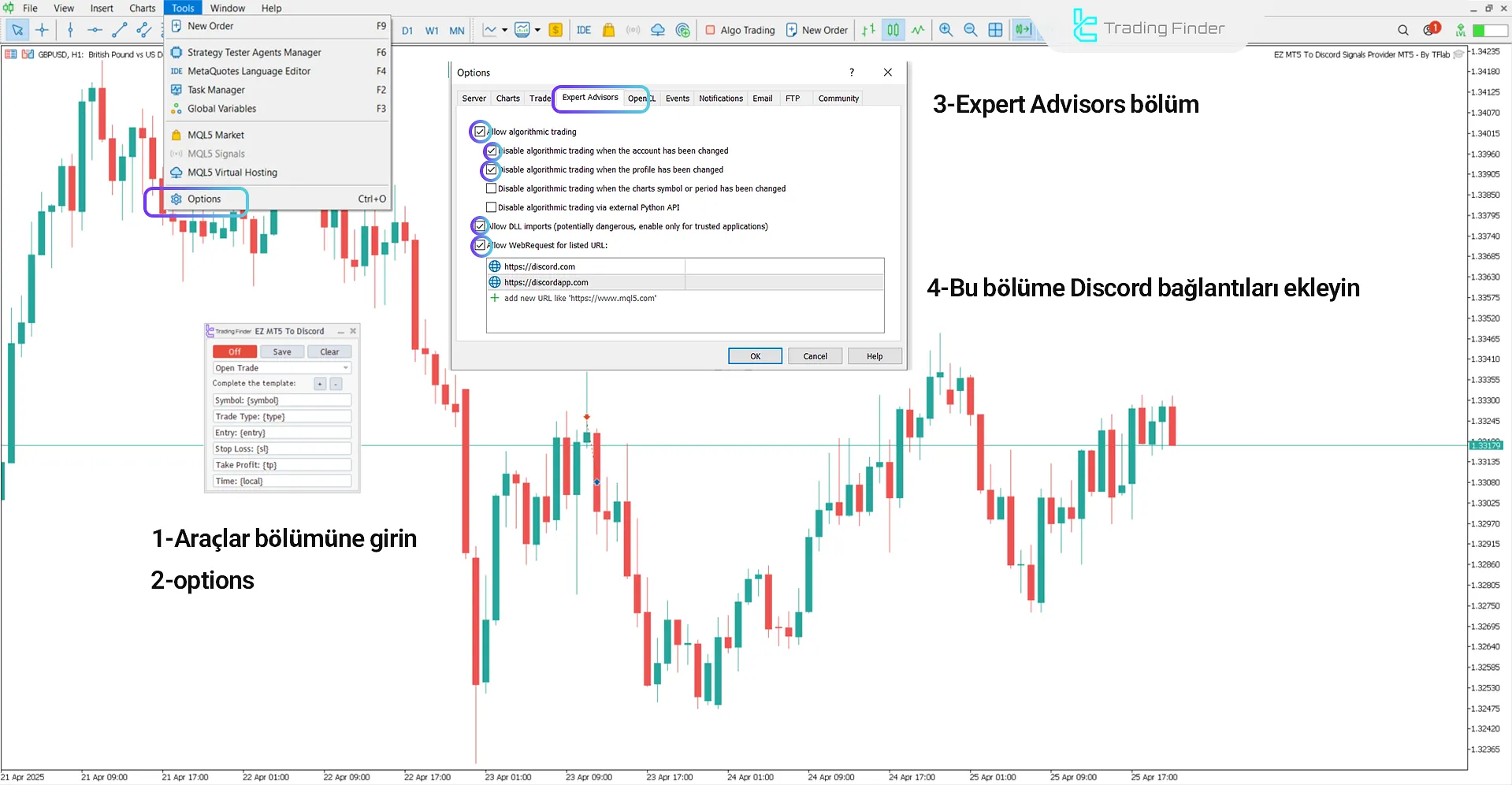Toggle Allow DLL imports checkbox
This screenshot has width=1512, height=785.
coord(480,226)
